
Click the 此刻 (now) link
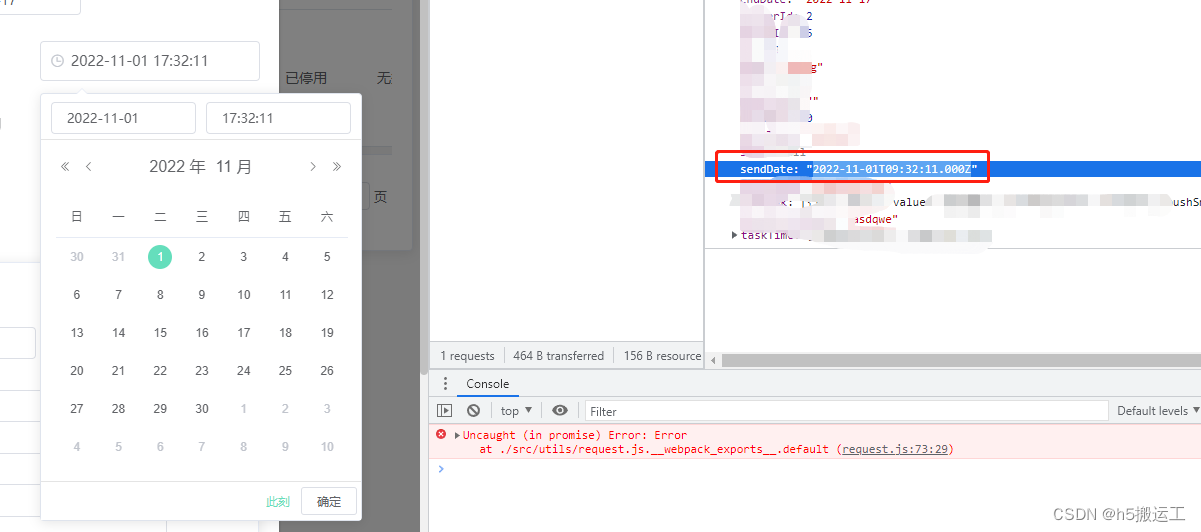coord(278,502)
